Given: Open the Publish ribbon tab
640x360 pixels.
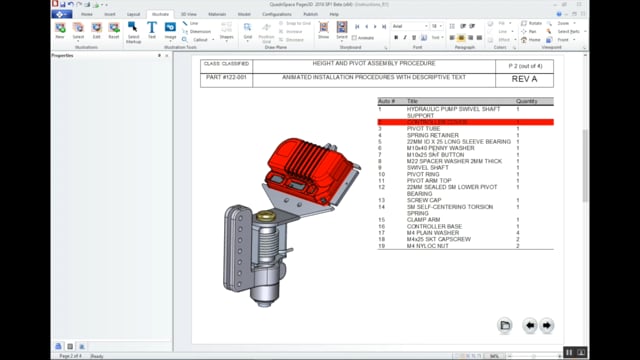Looking at the screenshot, I should pyautogui.click(x=311, y=14).
